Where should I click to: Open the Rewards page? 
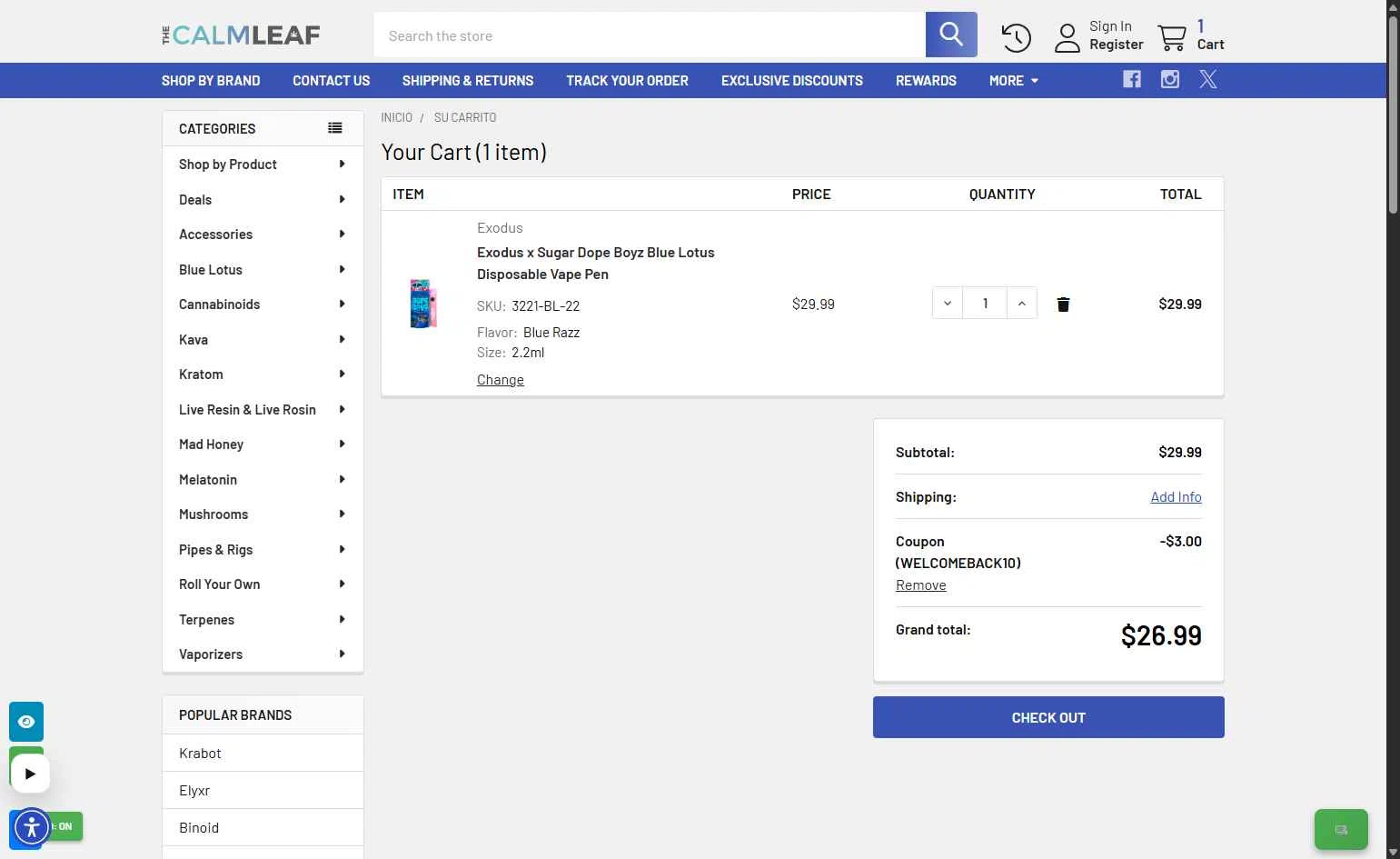(x=926, y=81)
